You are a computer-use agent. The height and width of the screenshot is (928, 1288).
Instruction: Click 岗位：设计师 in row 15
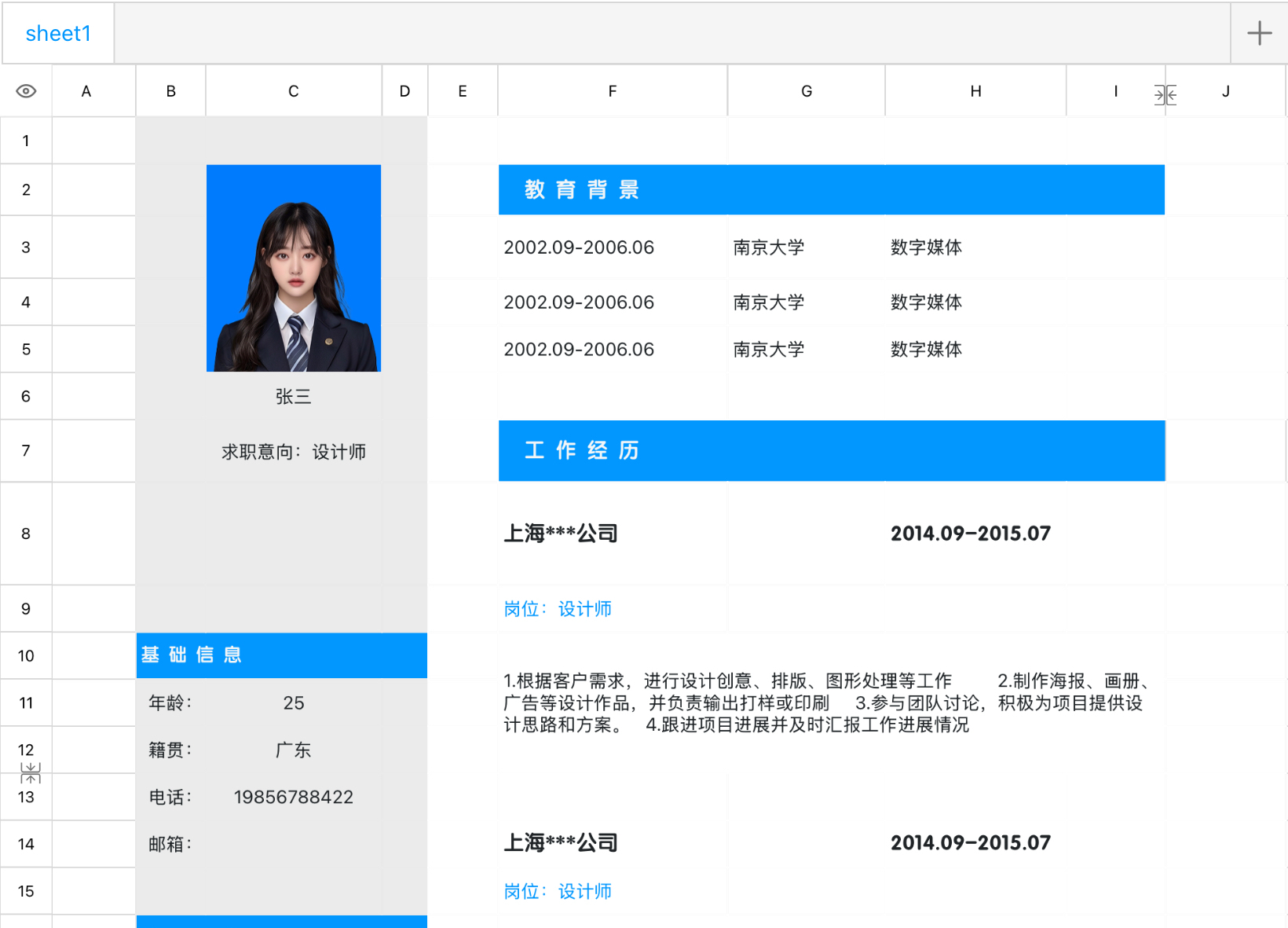[558, 892]
